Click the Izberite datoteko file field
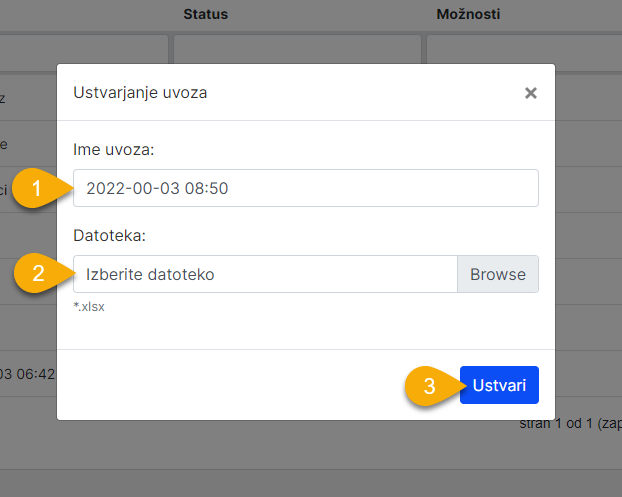 coord(265,274)
